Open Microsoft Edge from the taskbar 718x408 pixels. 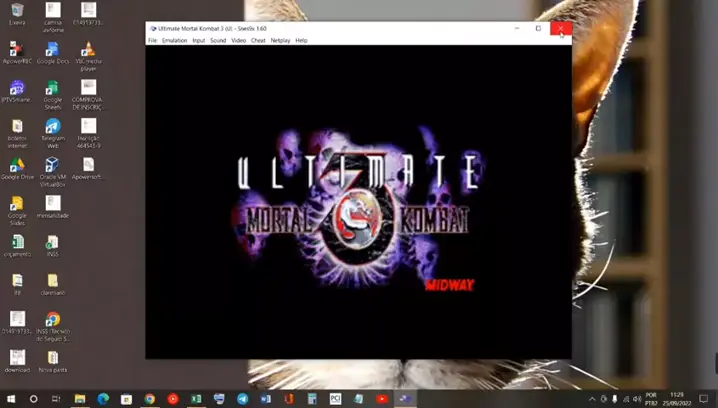(103, 399)
